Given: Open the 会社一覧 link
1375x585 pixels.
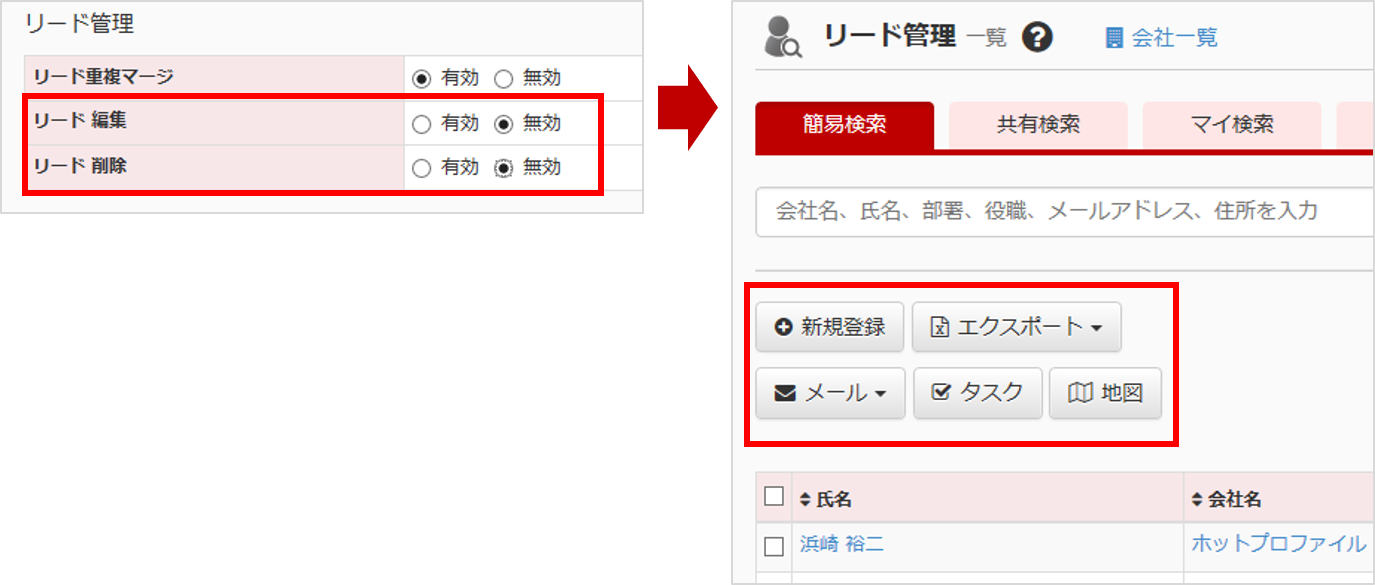Looking at the screenshot, I should (1161, 38).
